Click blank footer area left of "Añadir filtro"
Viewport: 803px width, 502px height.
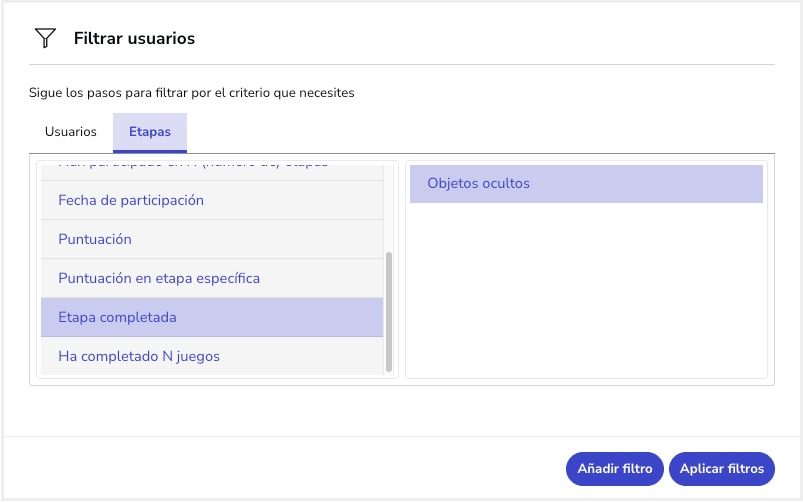300,468
